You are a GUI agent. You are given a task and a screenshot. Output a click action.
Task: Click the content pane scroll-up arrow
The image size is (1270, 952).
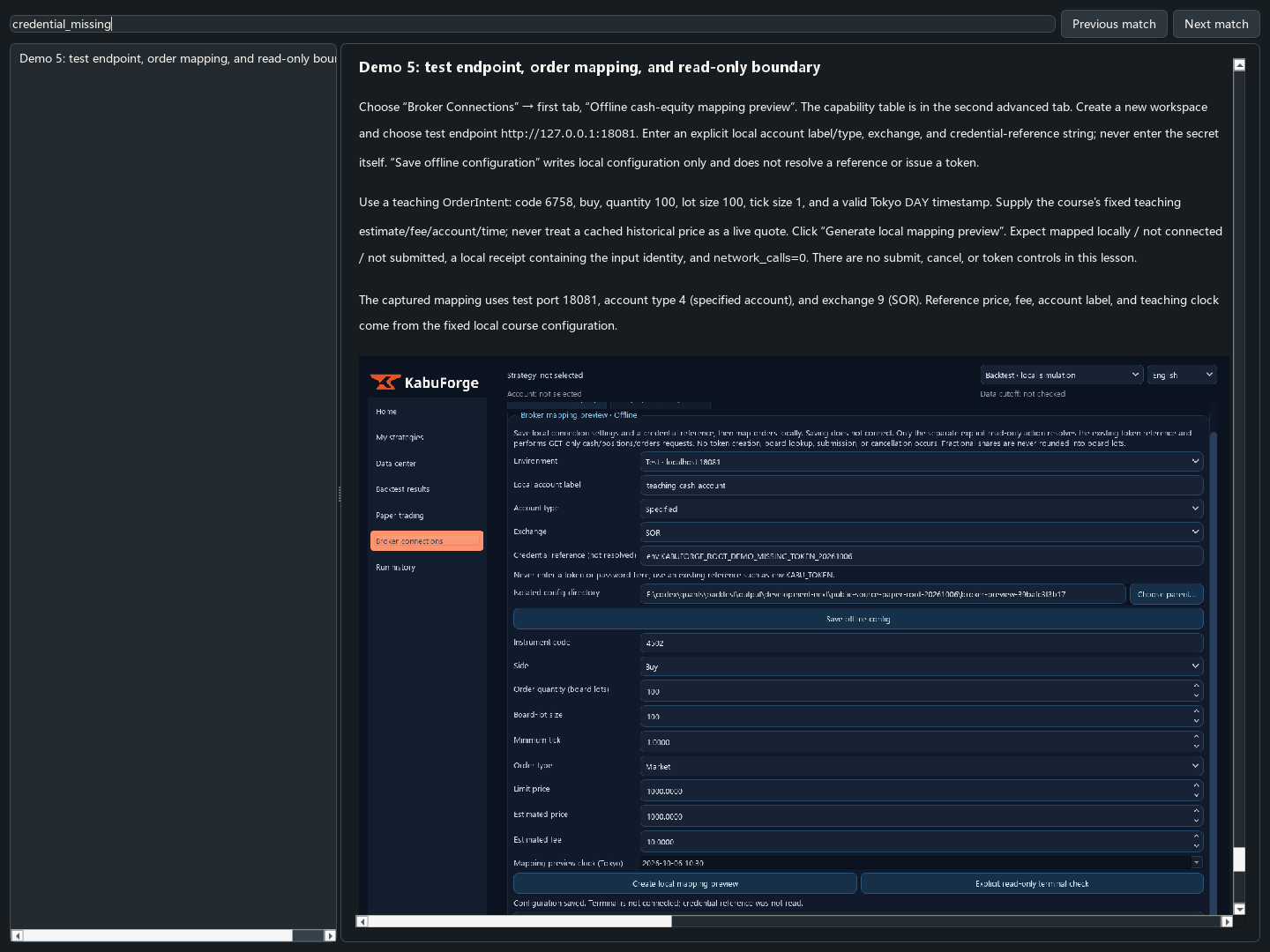(1239, 64)
